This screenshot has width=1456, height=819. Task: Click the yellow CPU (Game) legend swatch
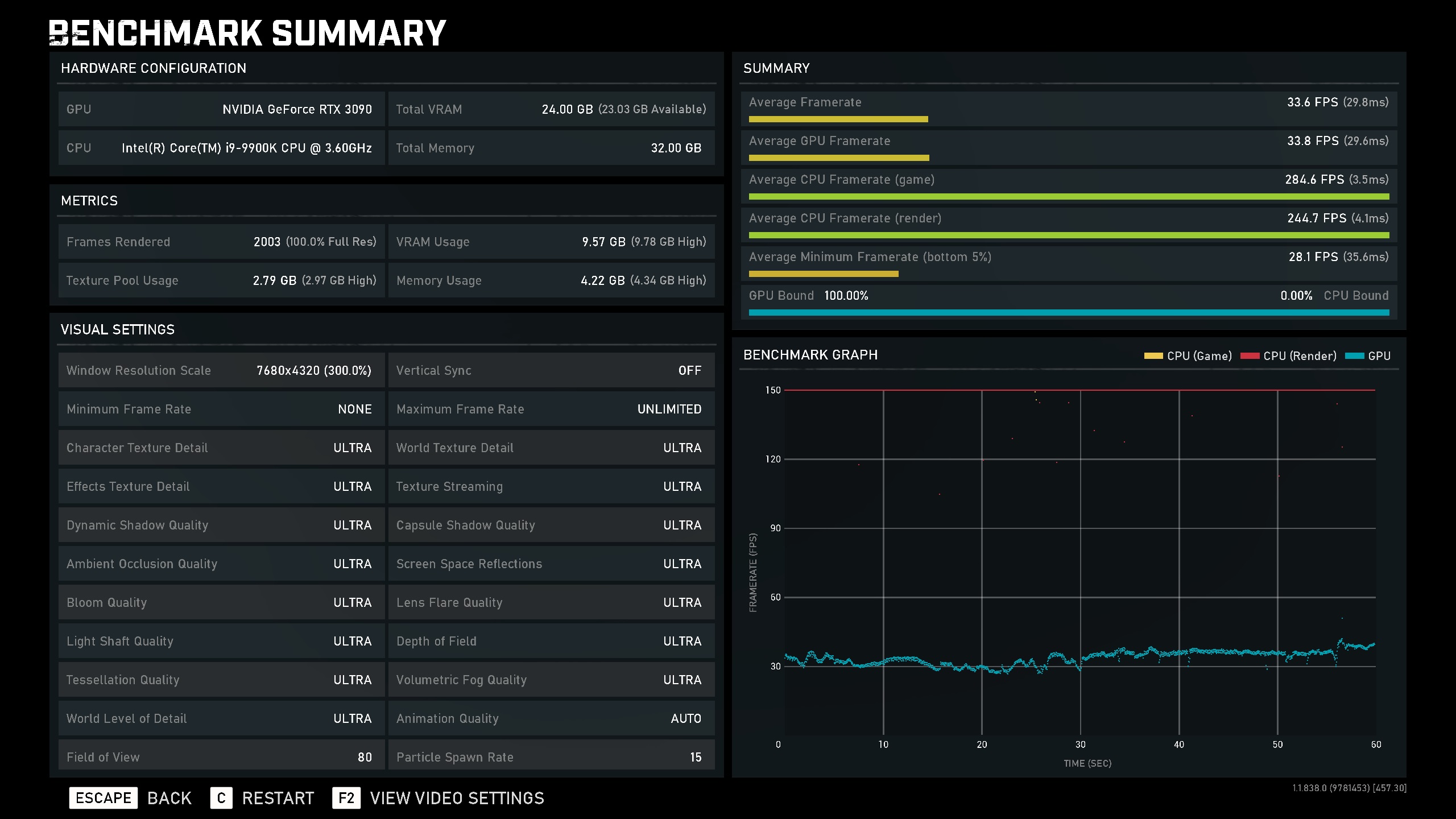click(x=1153, y=356)
